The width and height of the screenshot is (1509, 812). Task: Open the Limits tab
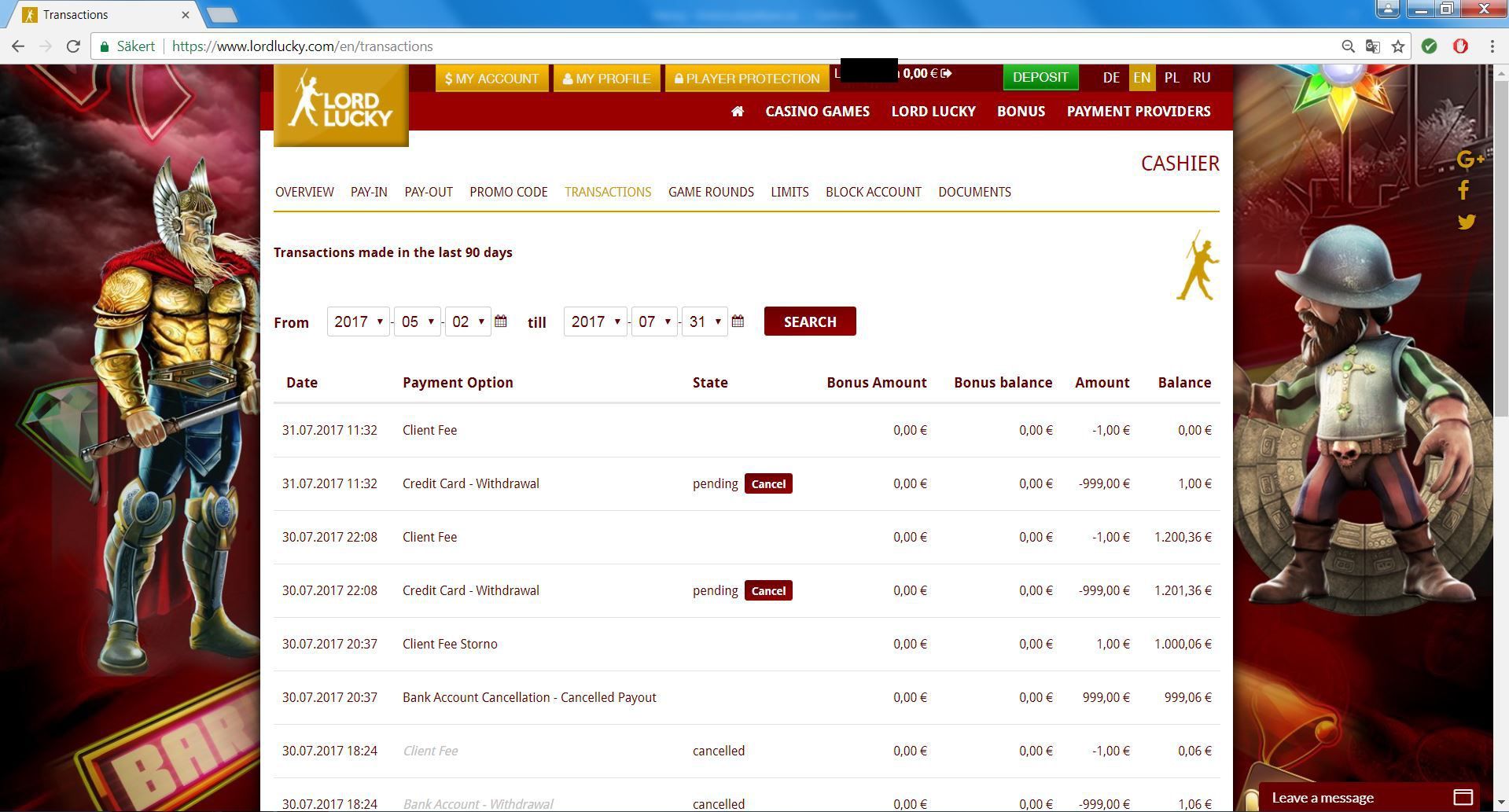coord(789,192)
